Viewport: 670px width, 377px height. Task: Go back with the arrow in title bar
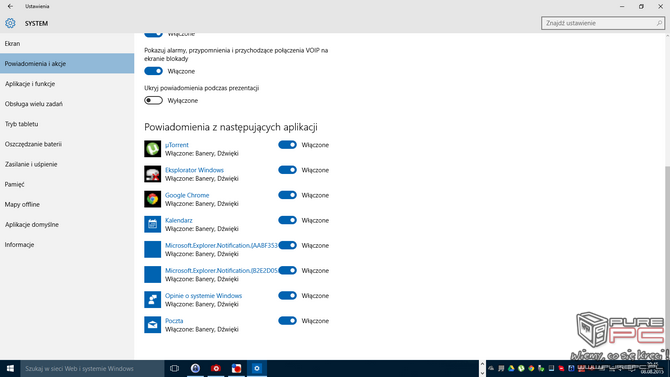[10, 6]
